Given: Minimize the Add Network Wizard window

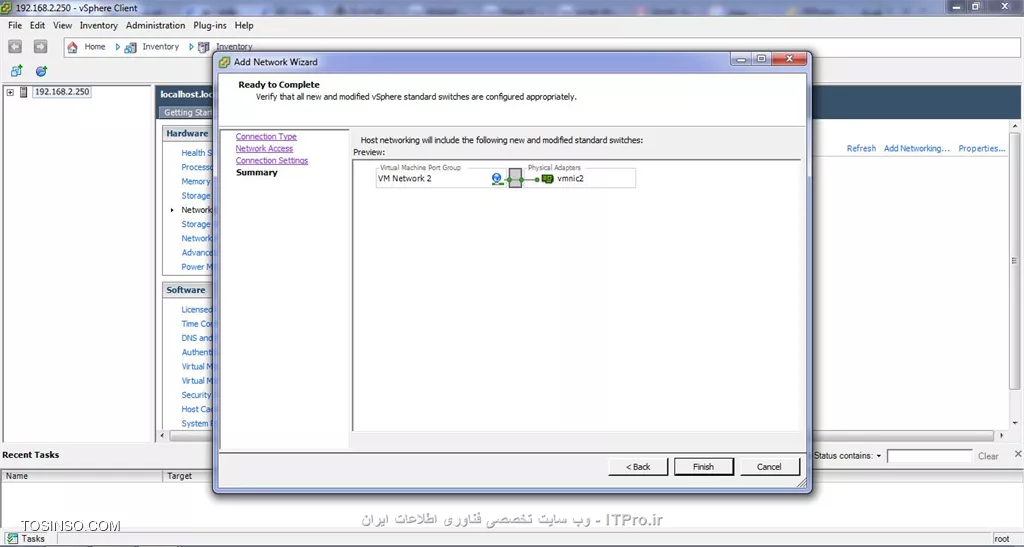Looking at the screenshot, I should pyautogui.click(x=740, y=59).
